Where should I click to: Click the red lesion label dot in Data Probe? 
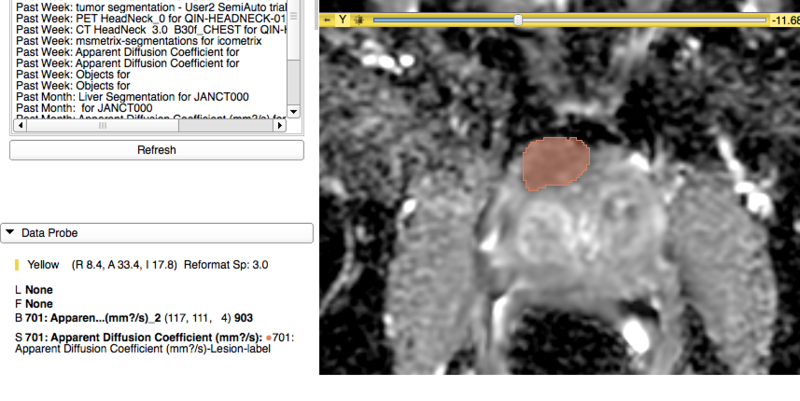pos(270,338)
